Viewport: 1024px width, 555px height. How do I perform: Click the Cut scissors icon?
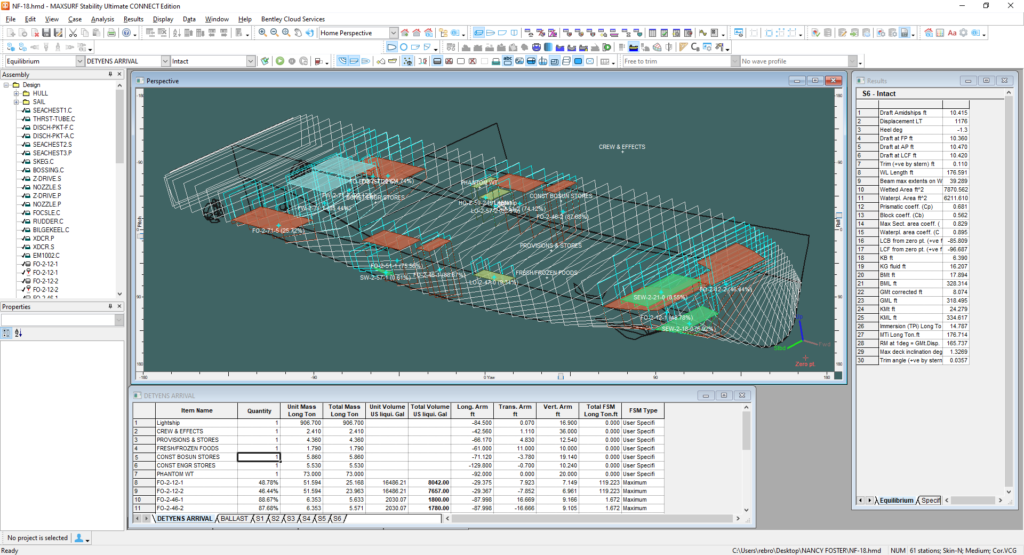click(x=73, y=33)
